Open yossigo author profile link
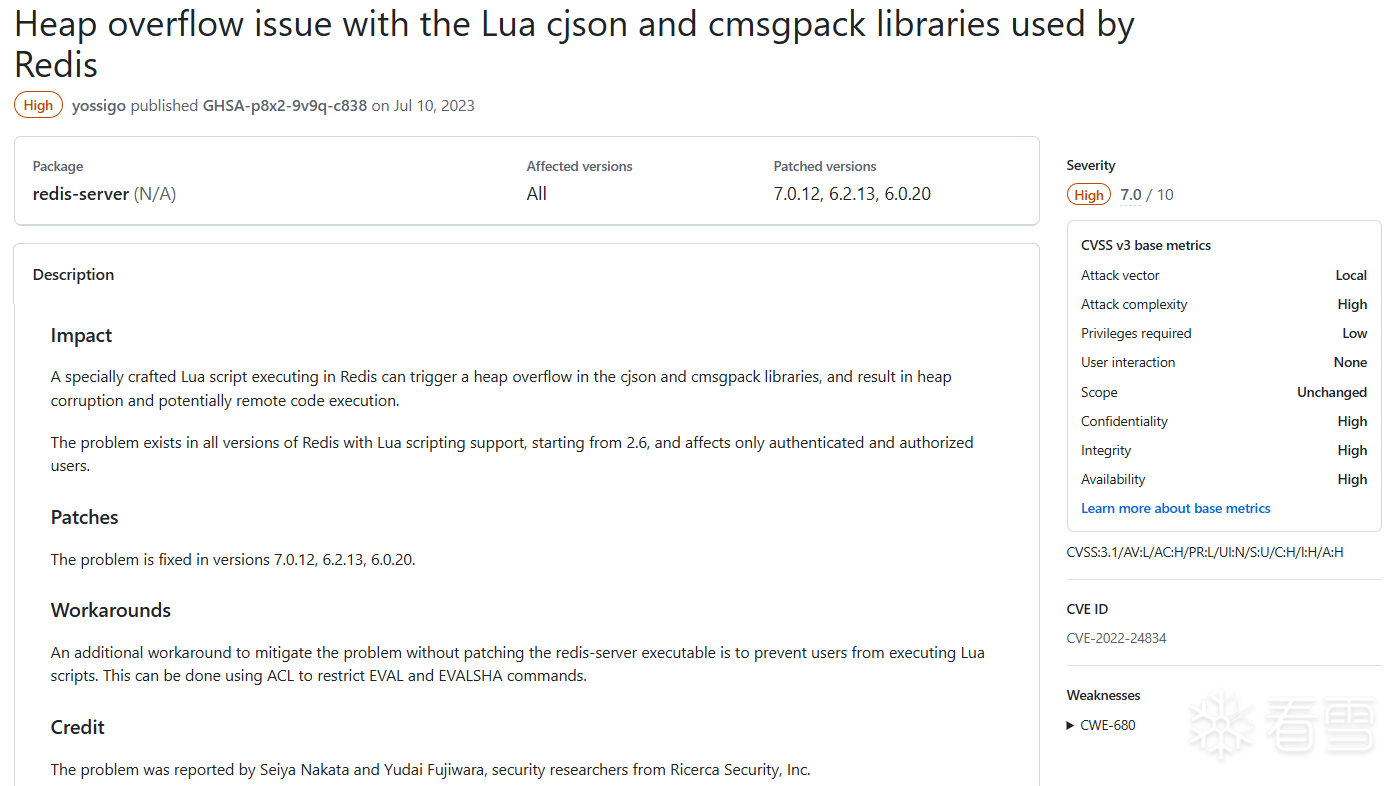The image size is (1398, 786). (99, 105)
